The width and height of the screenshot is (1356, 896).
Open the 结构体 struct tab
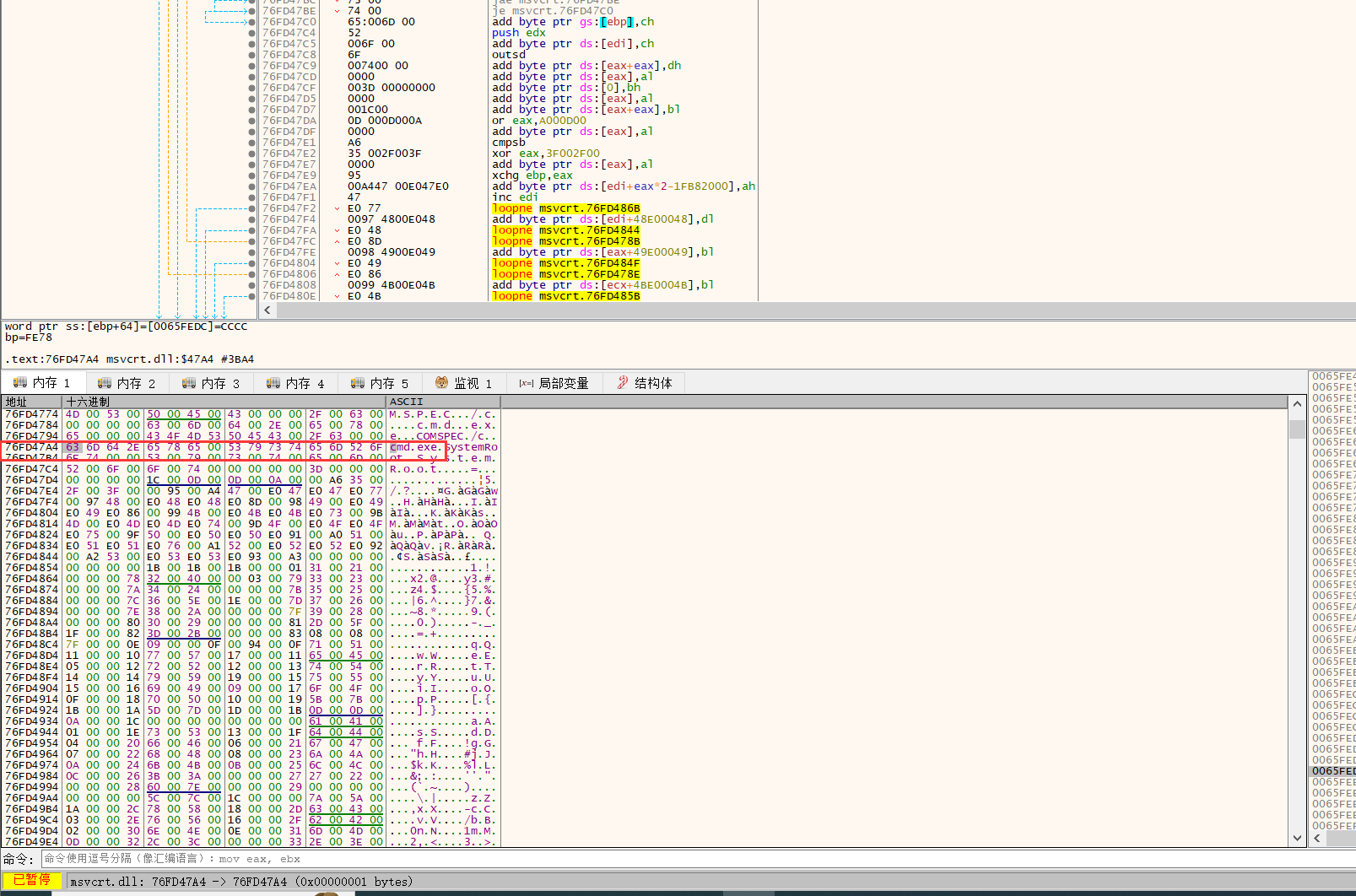tap(646, 383)
